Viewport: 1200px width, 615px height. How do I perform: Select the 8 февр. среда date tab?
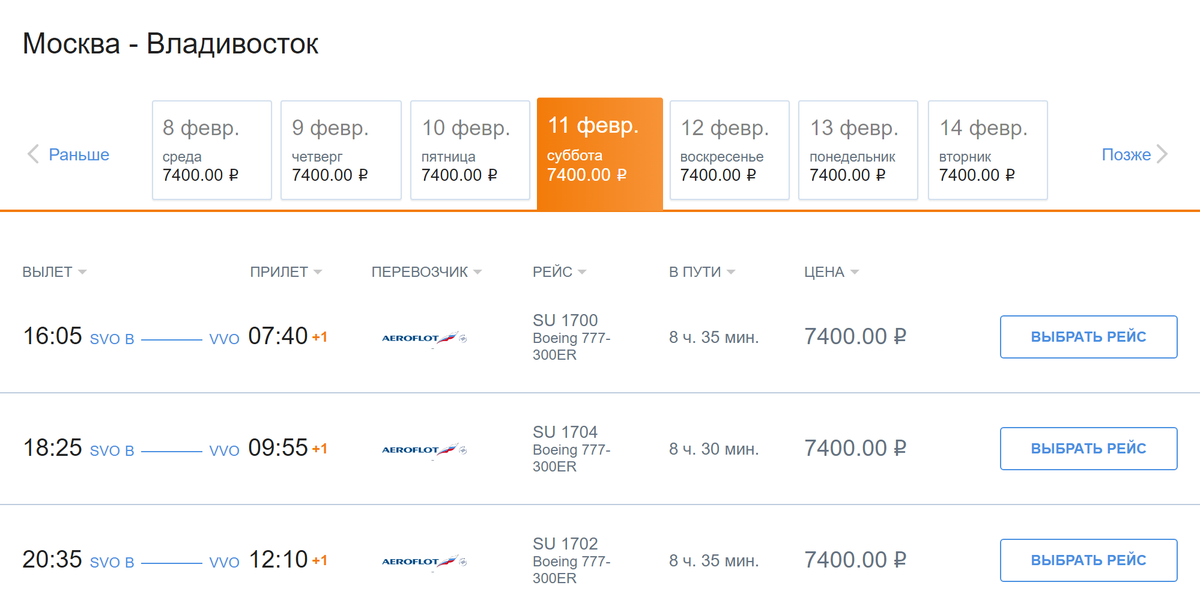click(x=212, y=150)
